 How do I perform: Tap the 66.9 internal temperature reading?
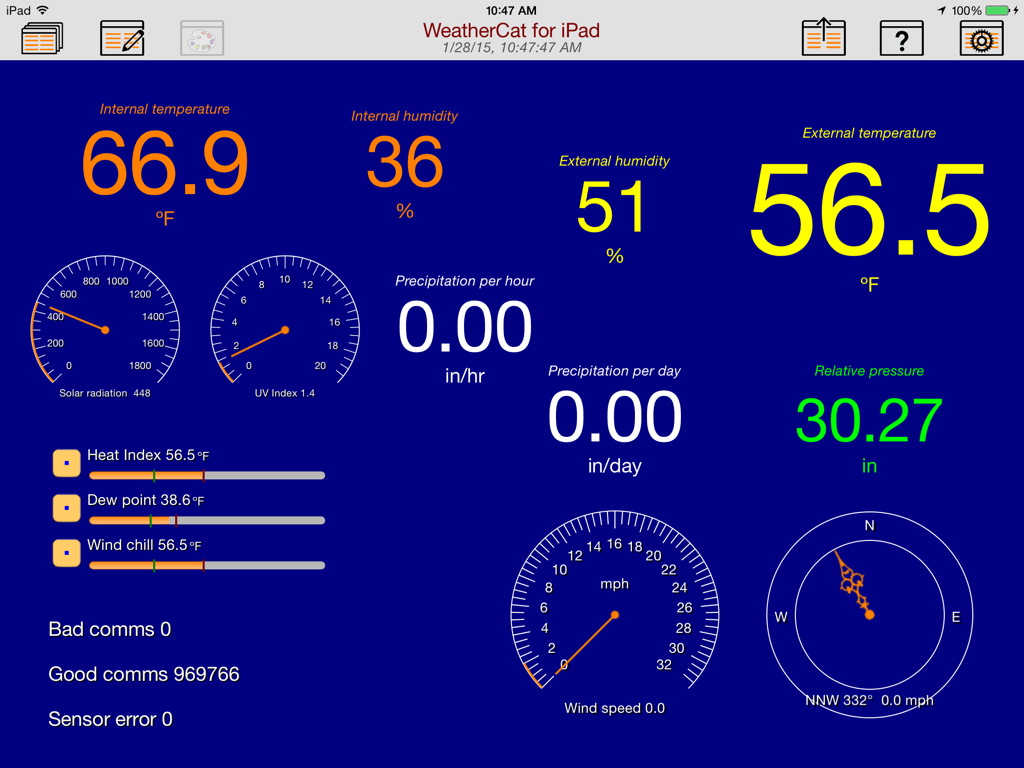click(165, 163)
